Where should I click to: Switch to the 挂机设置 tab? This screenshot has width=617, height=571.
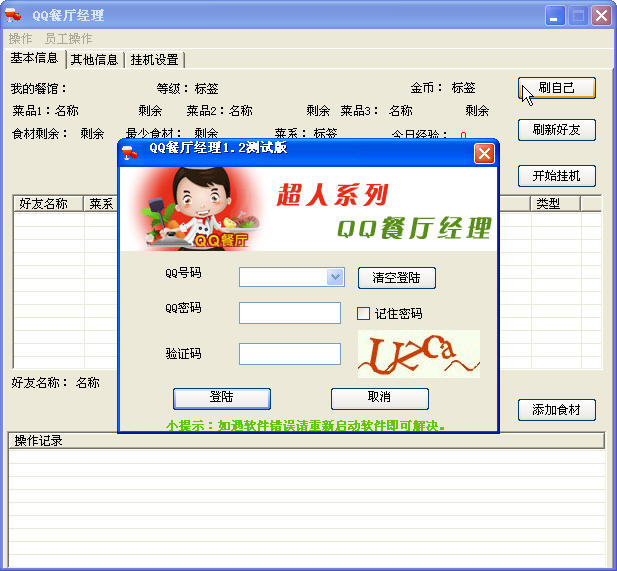[155, 60]
